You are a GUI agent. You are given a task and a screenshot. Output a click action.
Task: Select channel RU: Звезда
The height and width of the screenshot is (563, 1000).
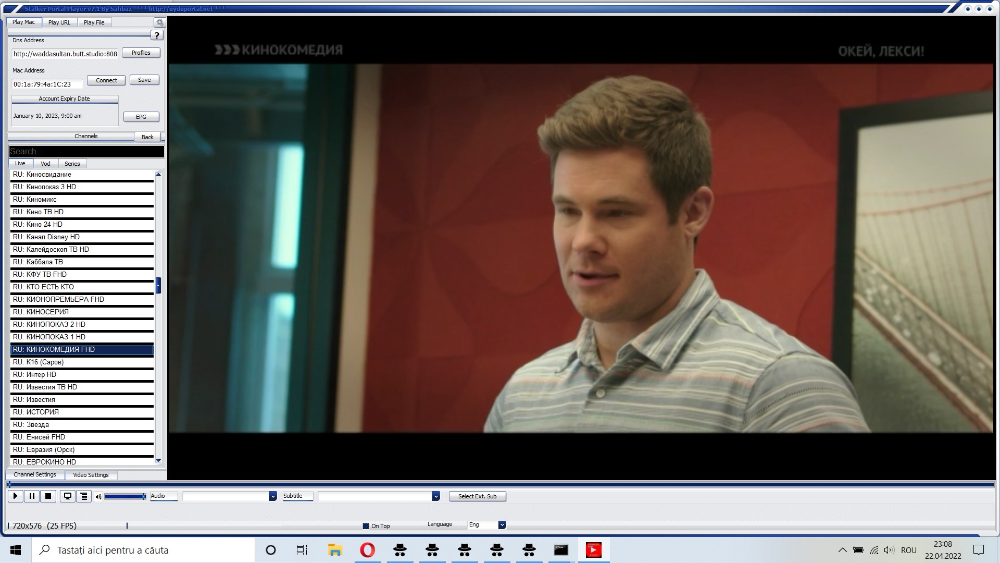82,425
